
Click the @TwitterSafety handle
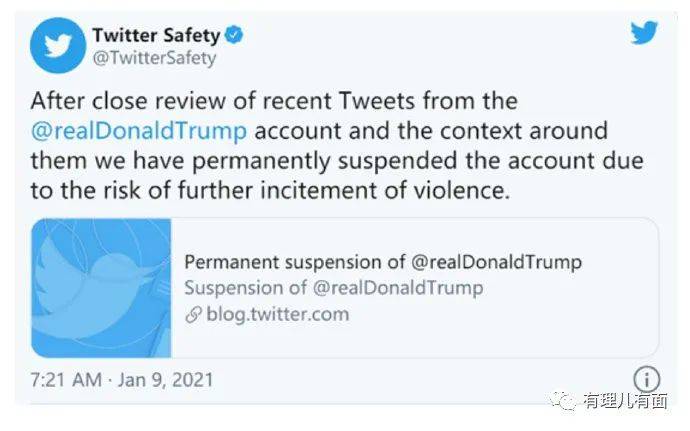(154, 58)
